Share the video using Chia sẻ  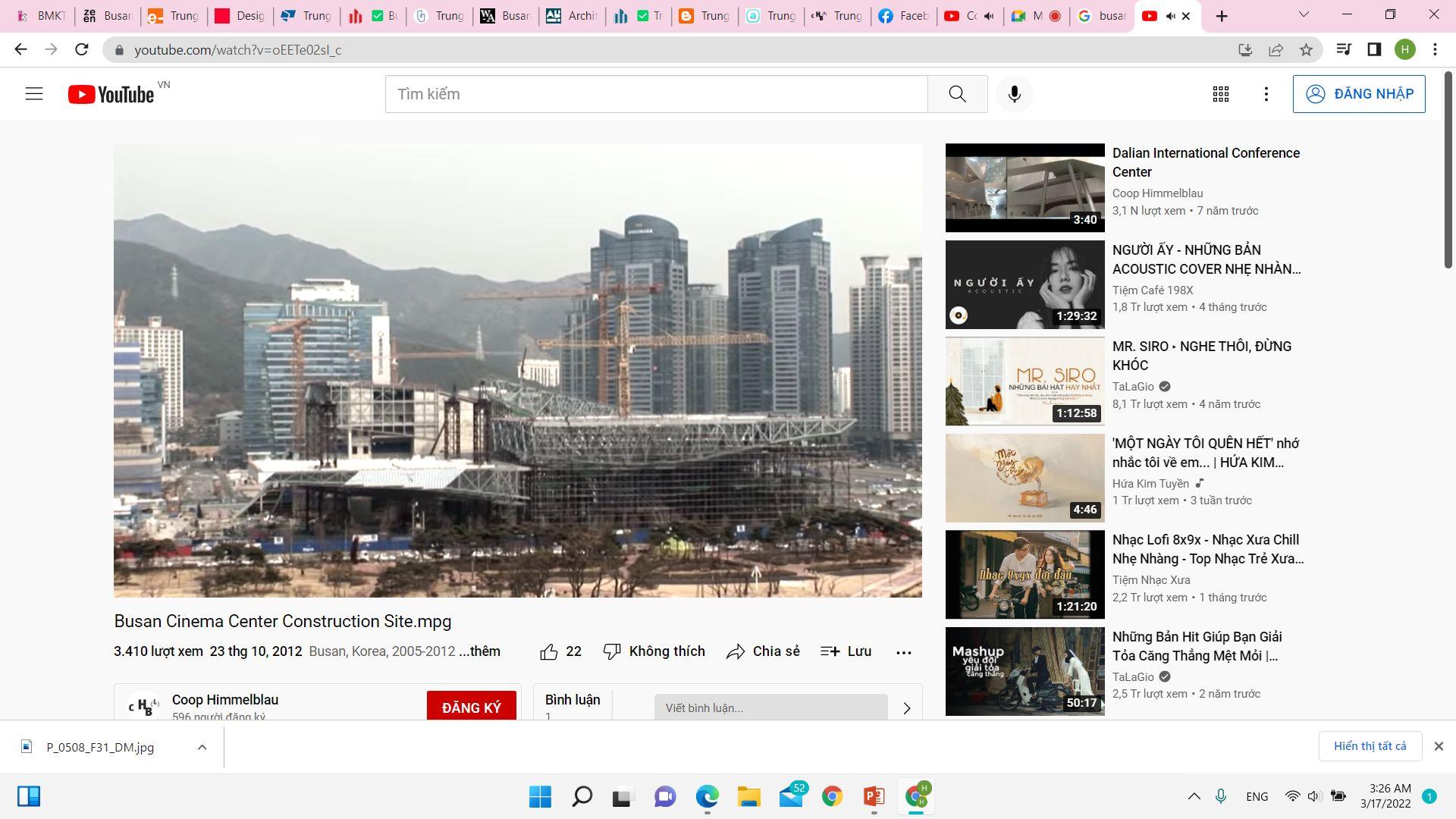(x=763, y=651)
